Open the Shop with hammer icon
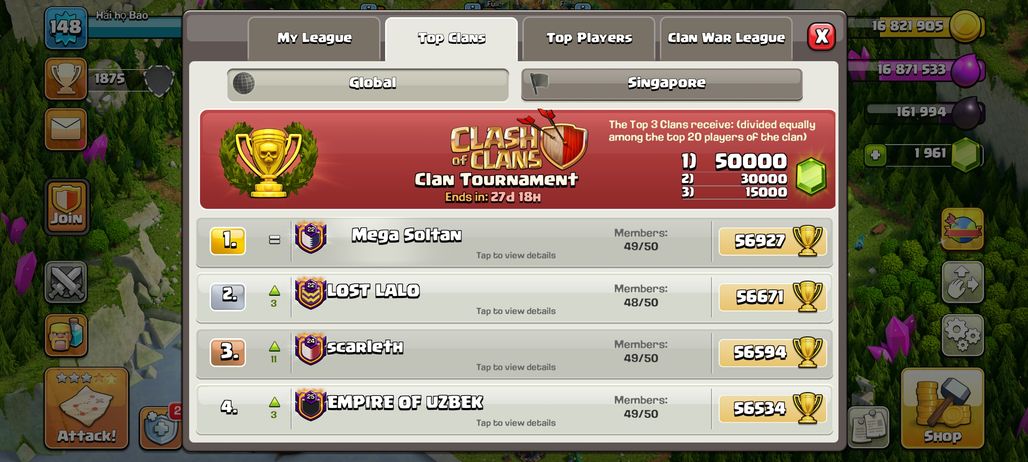Image resolution: width=1028 pixels, height=462 pixels. point(943,408)
